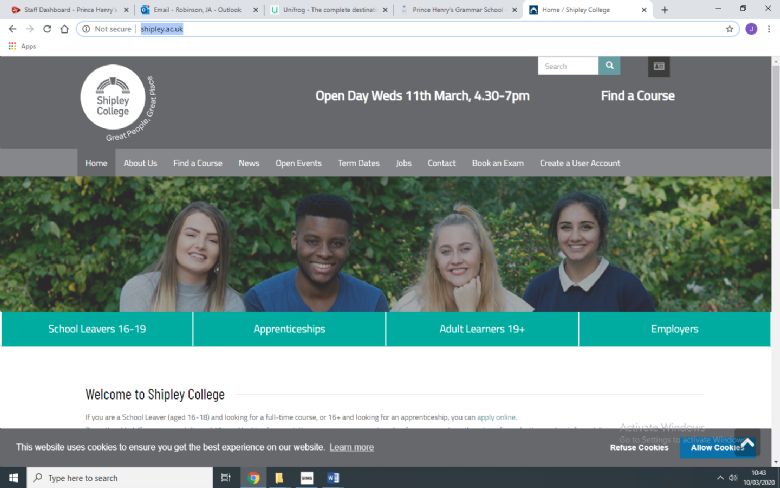
Task: Click Refuse Cookies
Action: (639, 447)
